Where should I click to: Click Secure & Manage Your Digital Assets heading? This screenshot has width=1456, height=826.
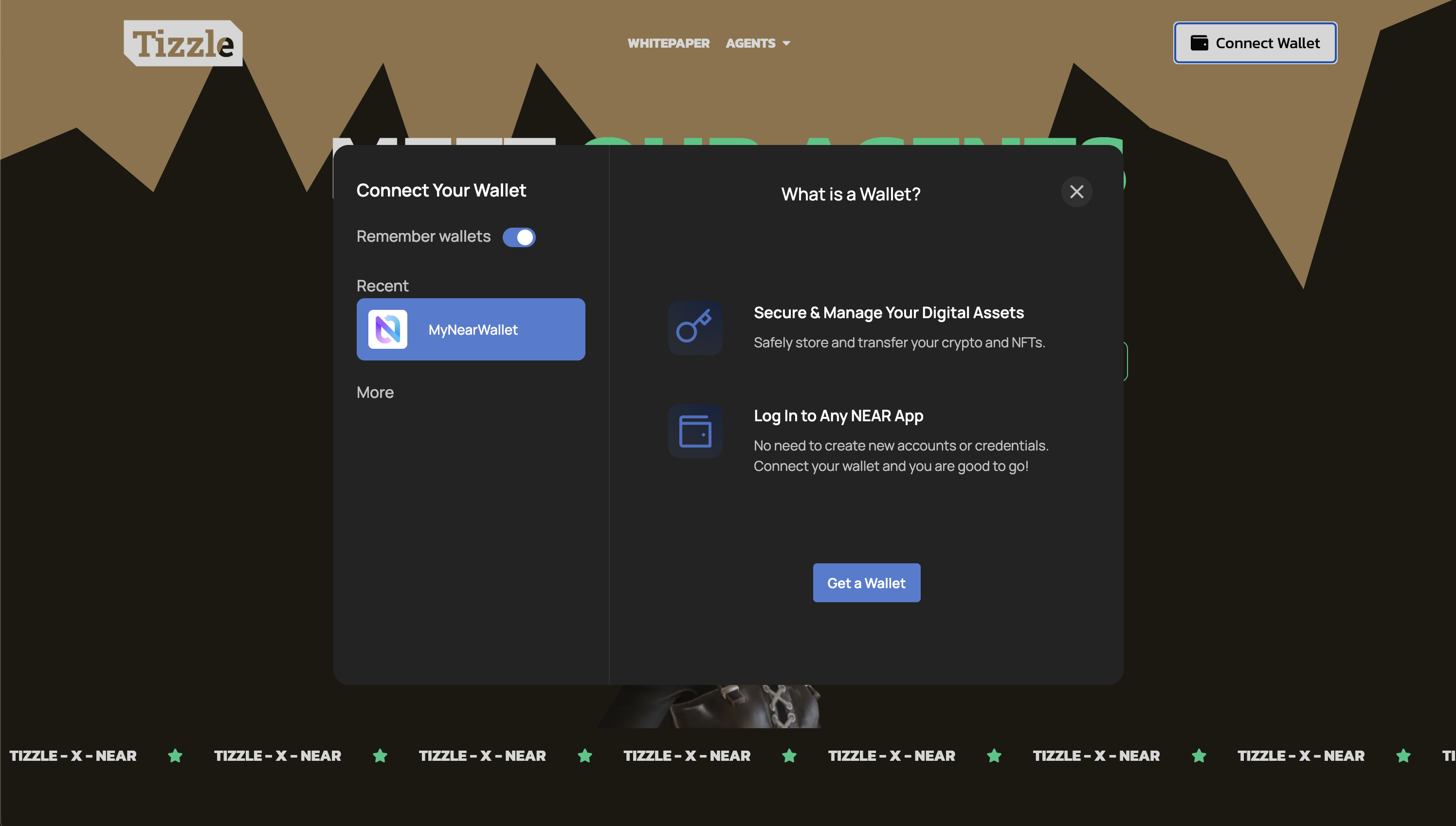[x=888, y=313]
